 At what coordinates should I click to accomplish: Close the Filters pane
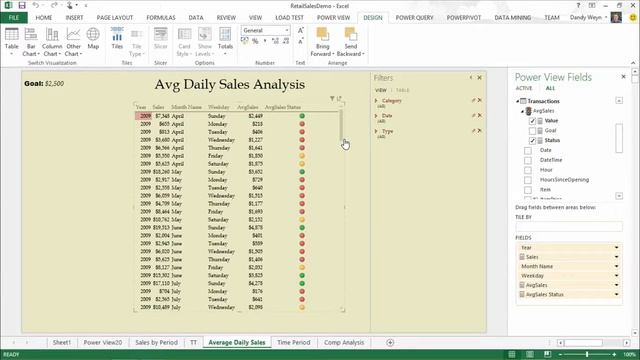(x=480, y=78)
